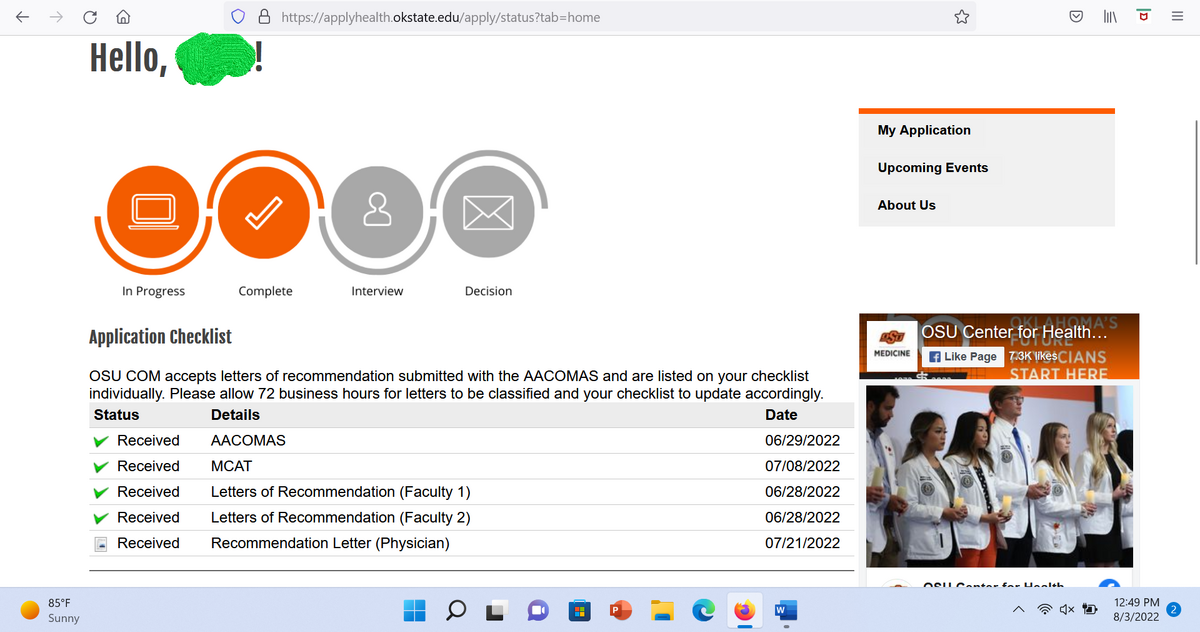Launch Teams Chat from the taskbar
This screenshot has height=632, width=1200.
538,609
